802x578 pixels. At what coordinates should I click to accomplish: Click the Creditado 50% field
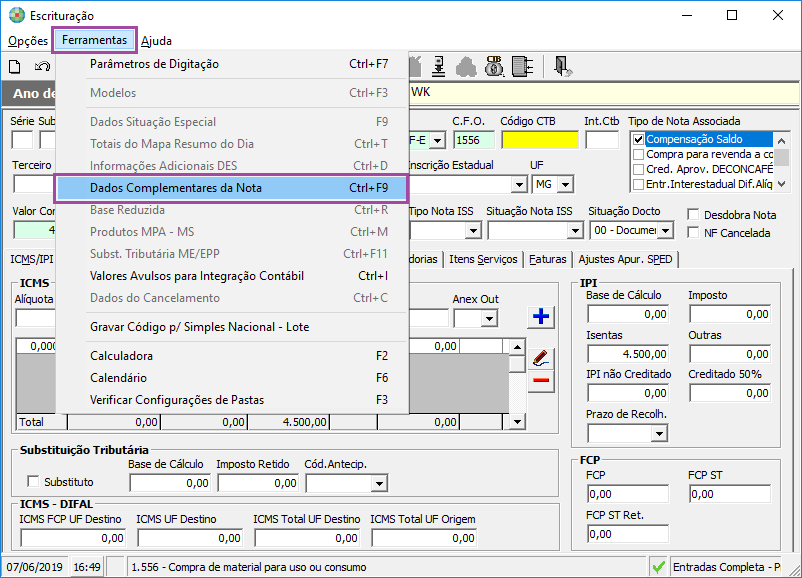click(x=729, y=393)
